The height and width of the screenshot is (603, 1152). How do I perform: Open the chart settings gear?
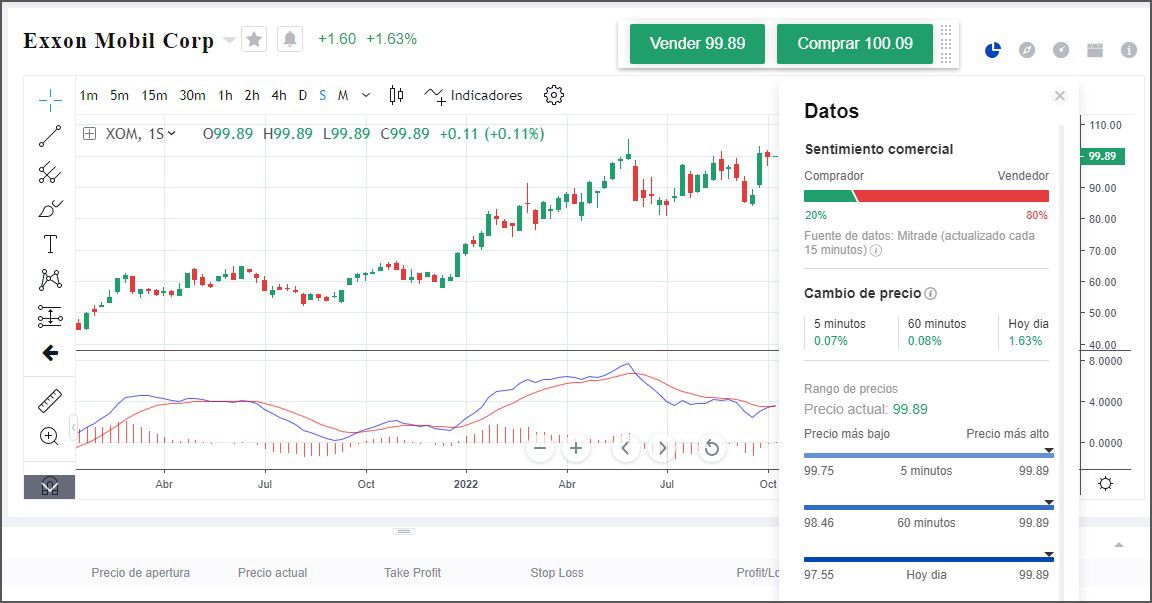553,95
